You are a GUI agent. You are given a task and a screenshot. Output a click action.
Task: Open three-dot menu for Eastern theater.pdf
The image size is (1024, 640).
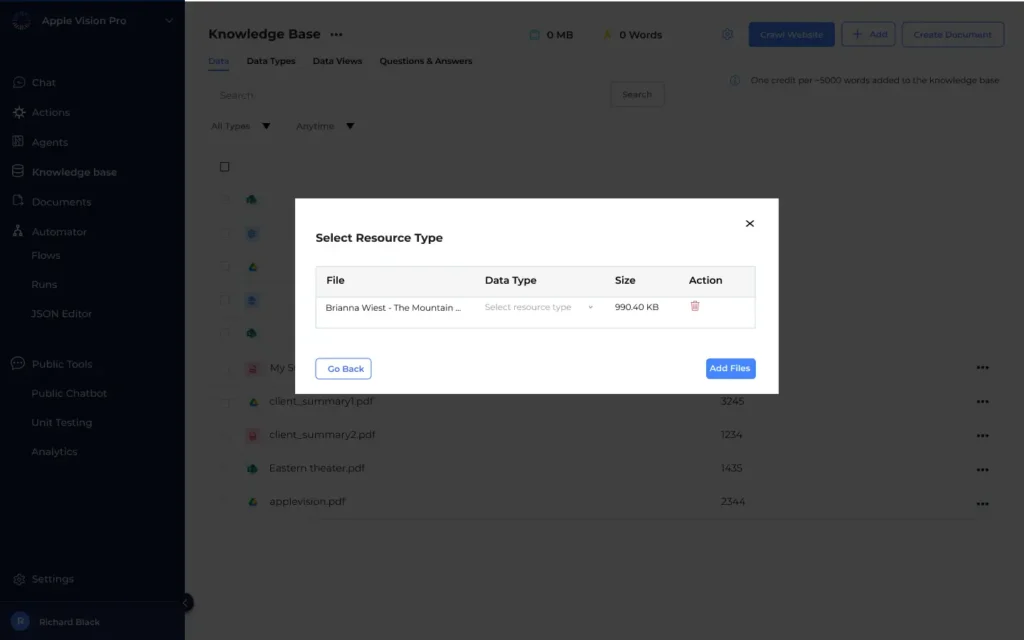[x=982, y=470]
